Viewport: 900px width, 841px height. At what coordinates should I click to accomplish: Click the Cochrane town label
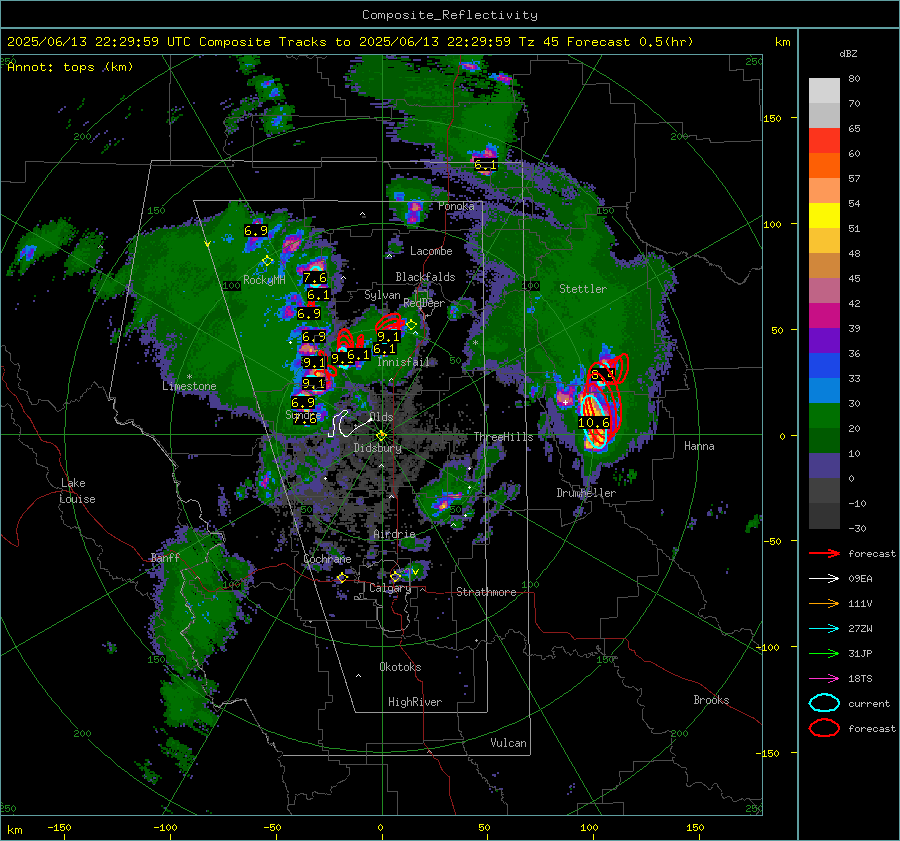[x=327, y=559]
